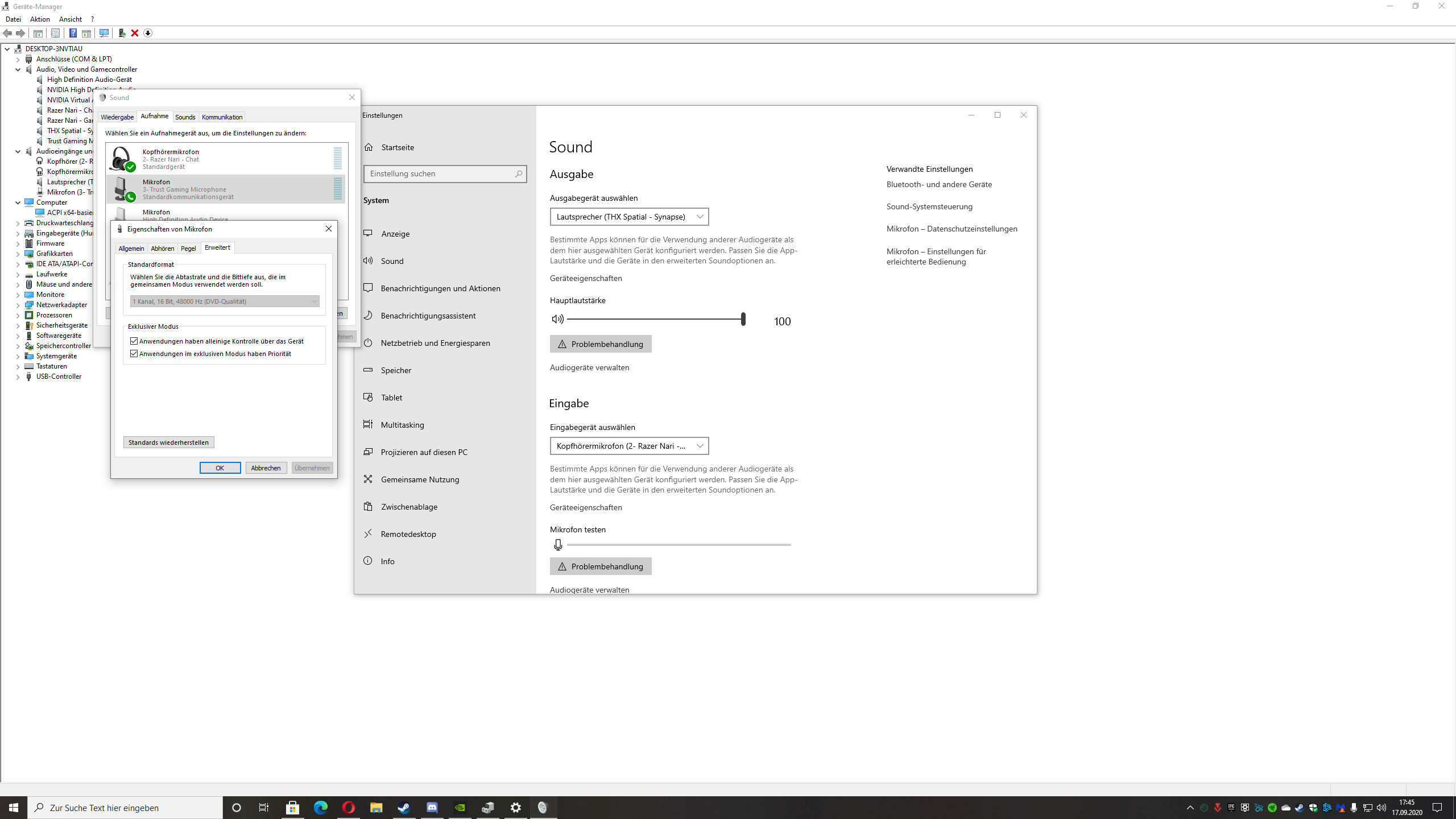Open the Eingabegerät Kopfhörermikrofon dropdown
This screenshot has height=819, width=1456.
pyautogui.click(x=629, y=446)
